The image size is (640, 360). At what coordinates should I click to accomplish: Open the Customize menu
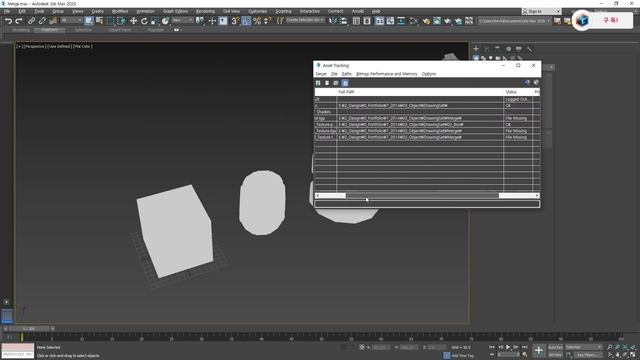[x=258, y=11]
